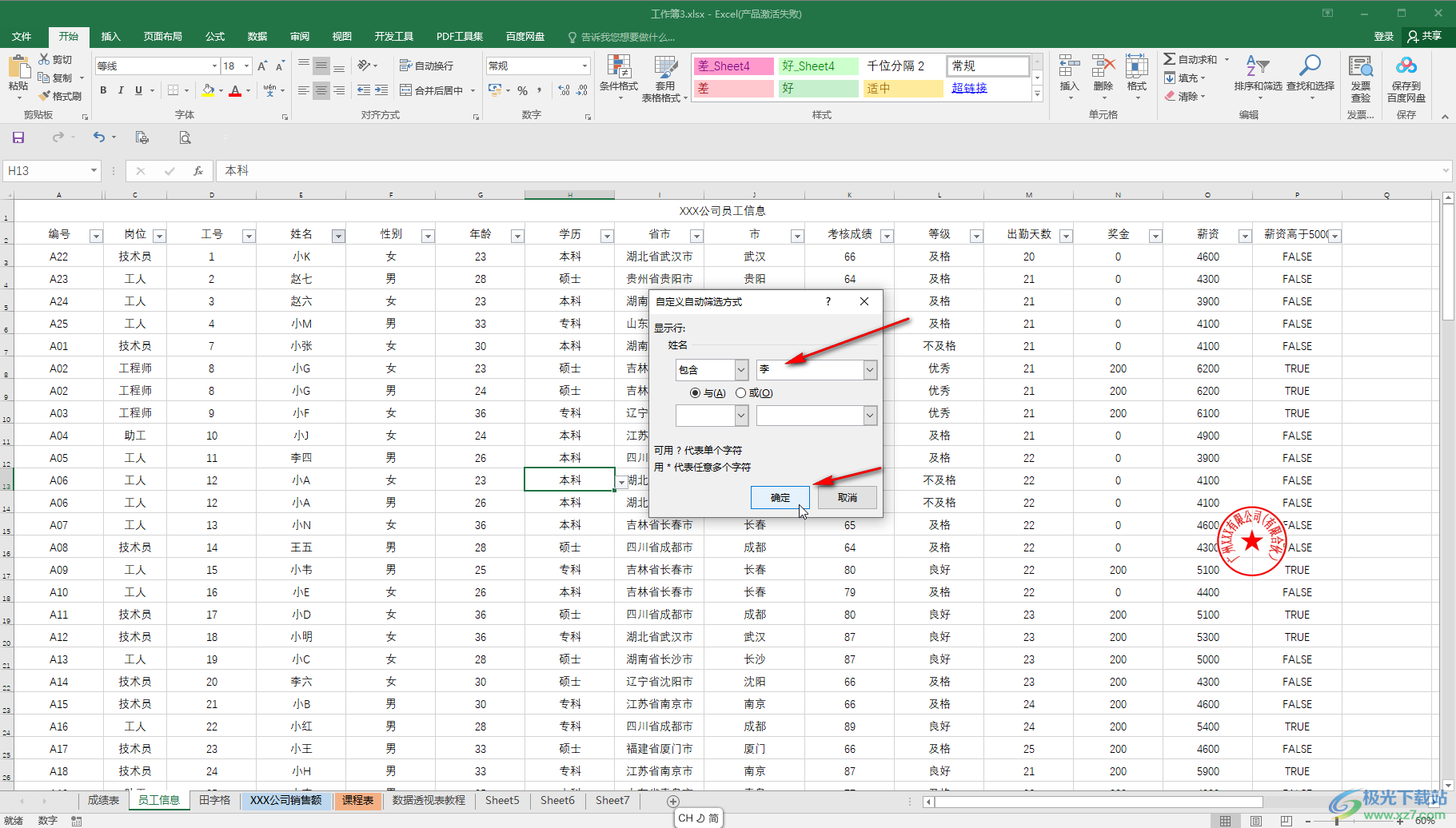The width and height of the screenshot is (1456, 828).
Task: Toggle underline formatting button
Action: click(x=138, y=91)
